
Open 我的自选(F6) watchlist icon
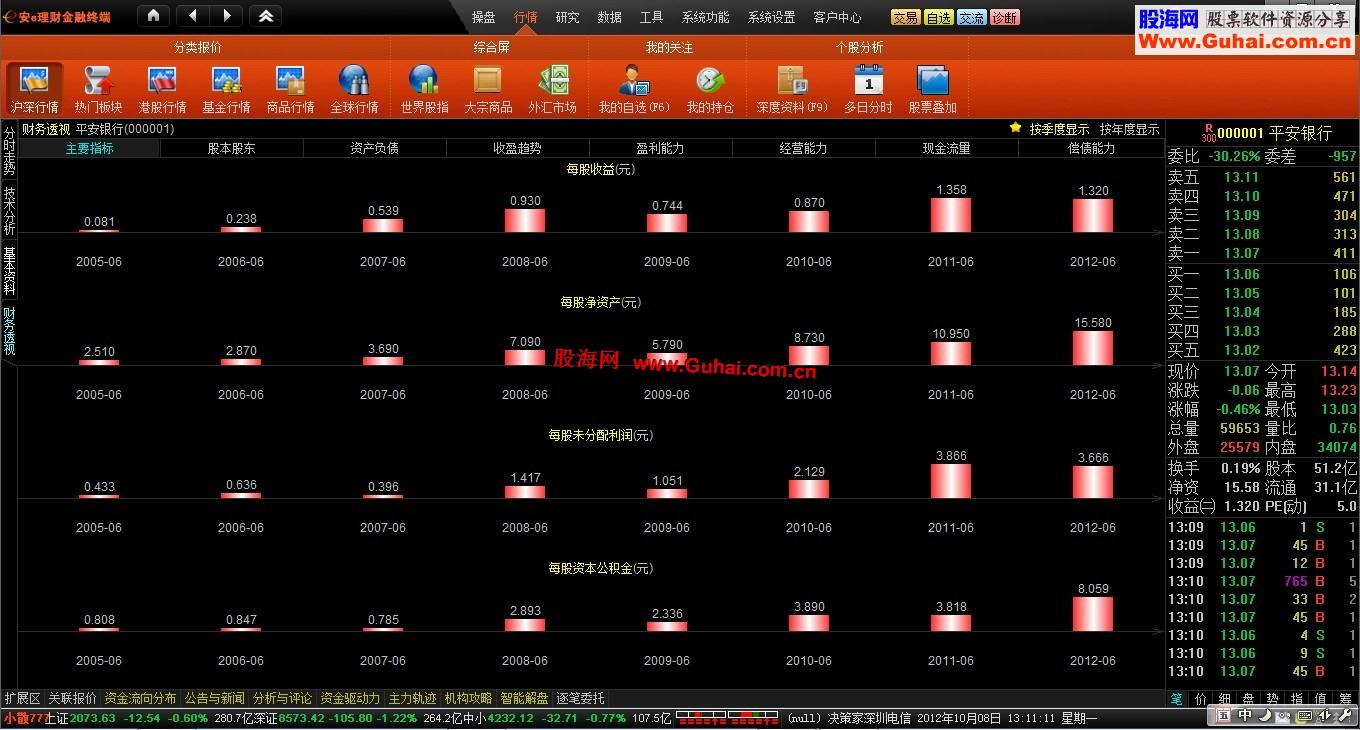634,89
